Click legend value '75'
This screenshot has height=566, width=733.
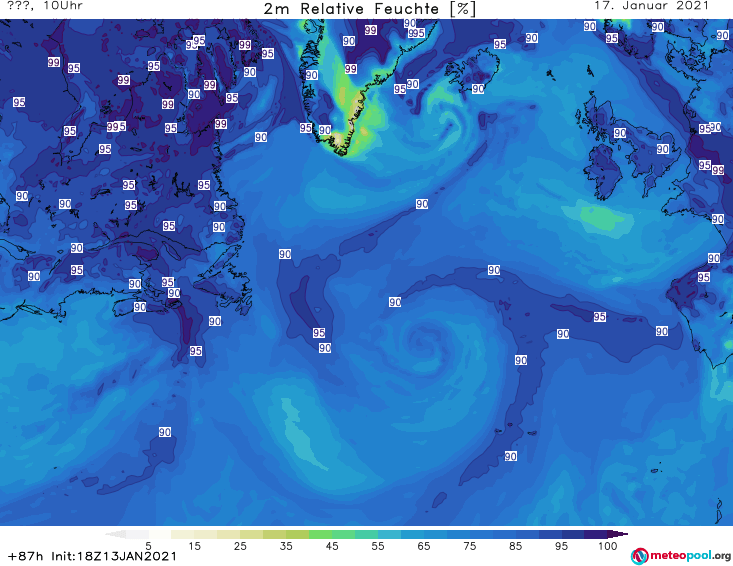point(469,546)
